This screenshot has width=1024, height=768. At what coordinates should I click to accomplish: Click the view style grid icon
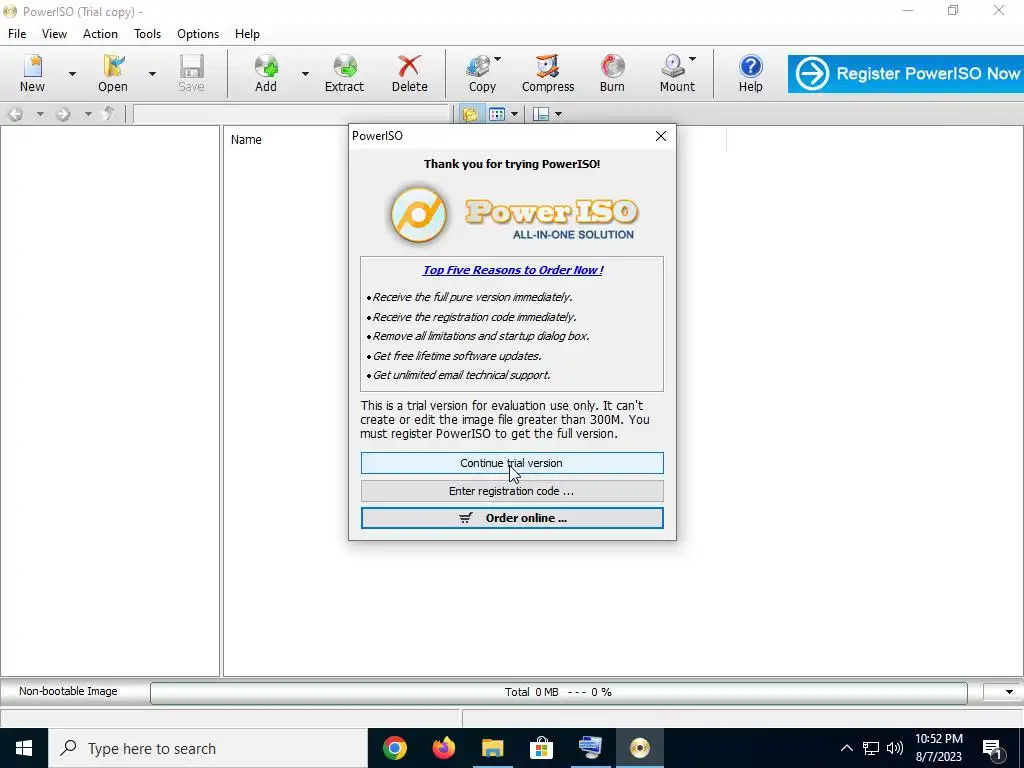497,114
